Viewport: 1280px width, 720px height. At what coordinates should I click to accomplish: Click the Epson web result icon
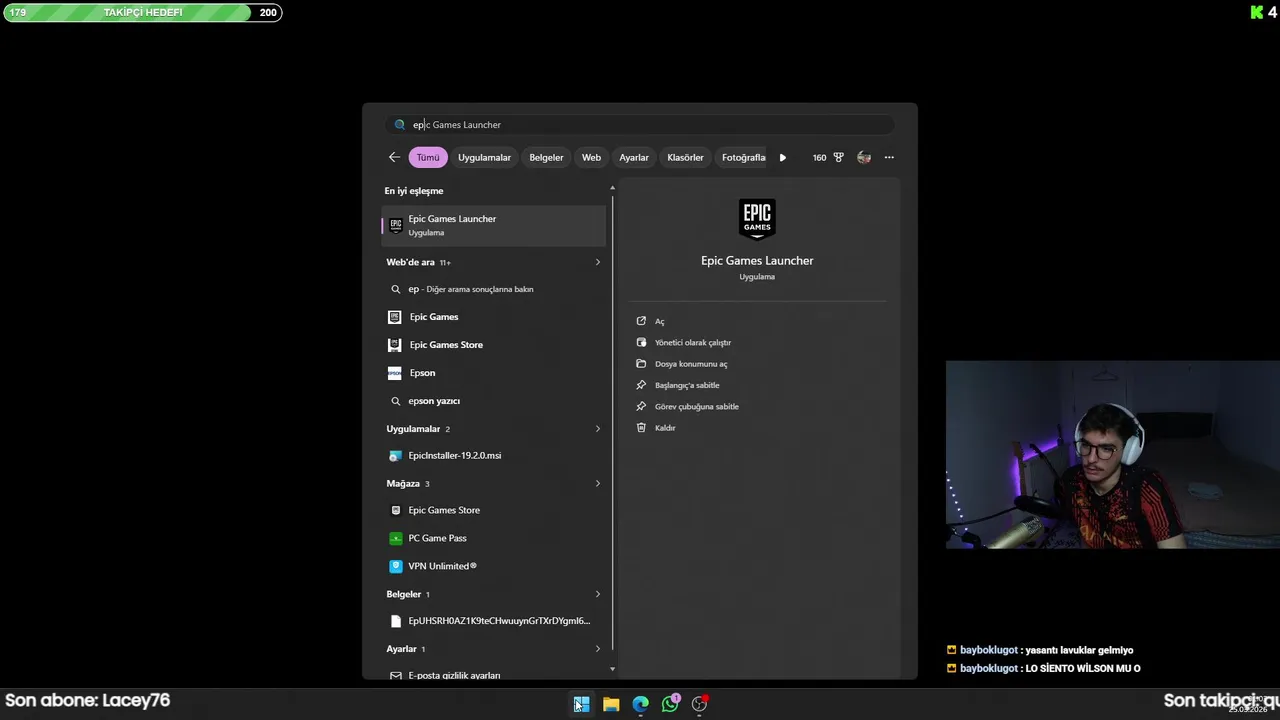pos(394,373)
